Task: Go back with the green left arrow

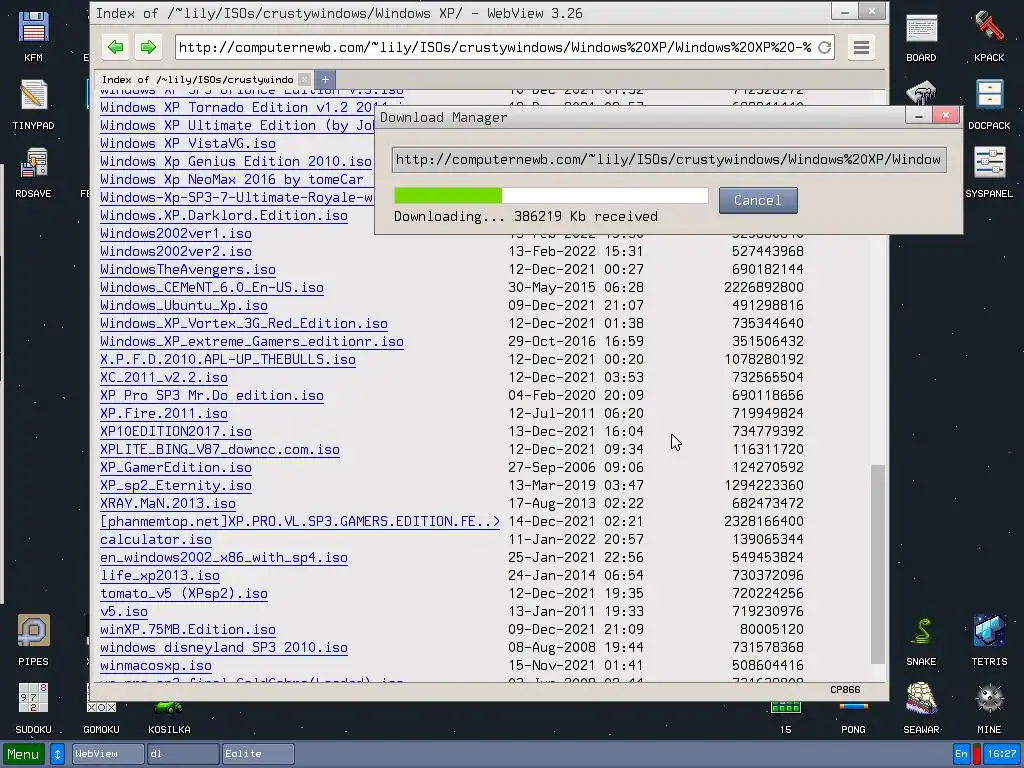Action: 116,47
